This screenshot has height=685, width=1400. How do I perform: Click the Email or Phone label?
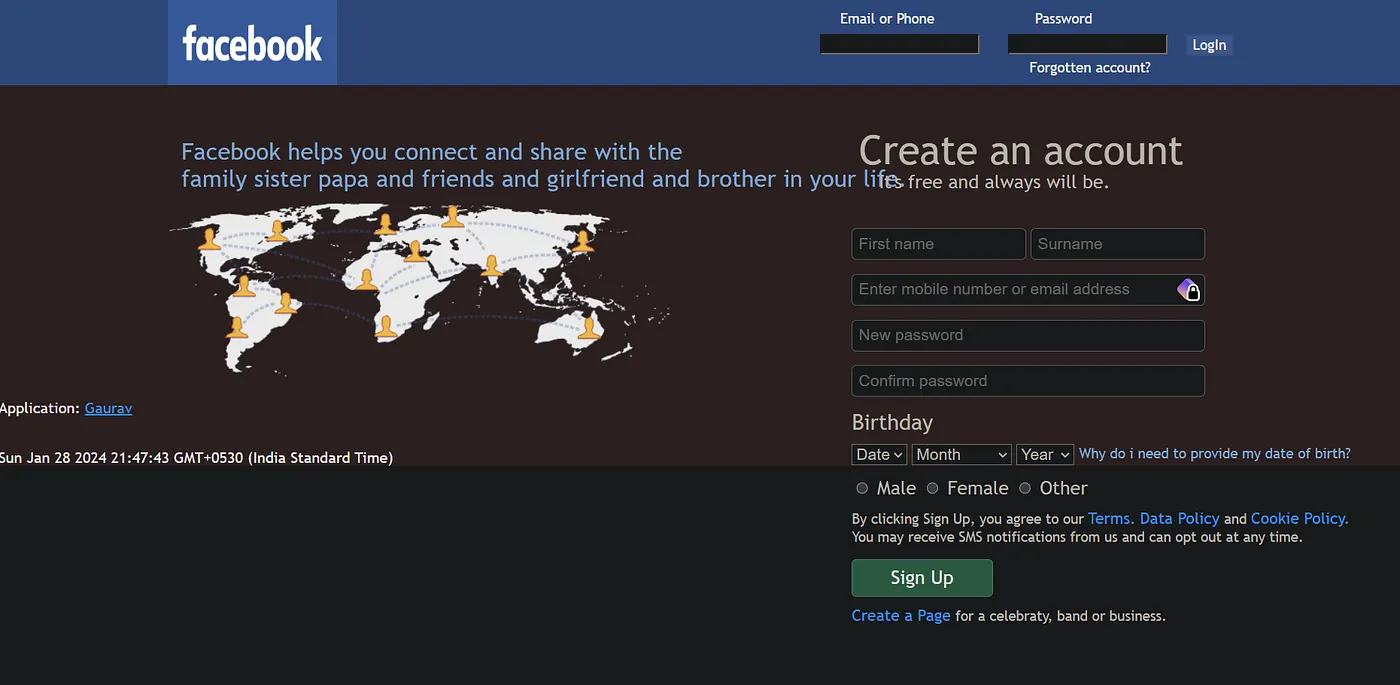pyautogui.click(x=887, y=19)
